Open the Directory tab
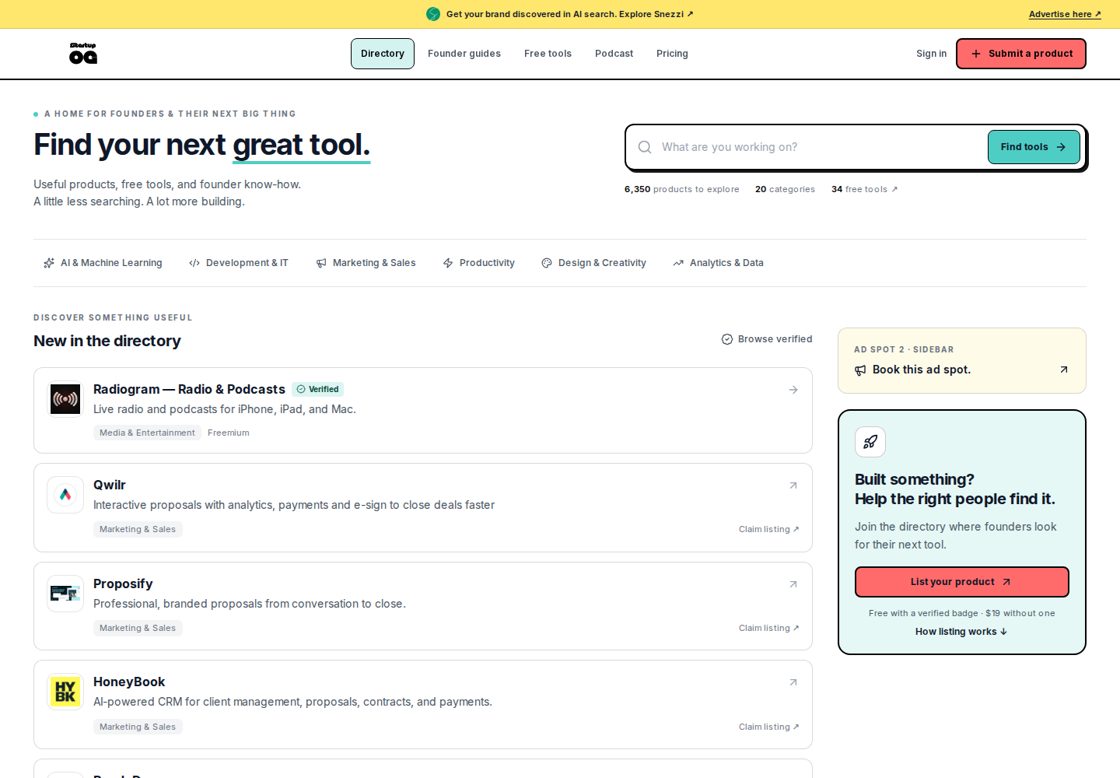The image size is (1120, 778). (x=382, y=54)
